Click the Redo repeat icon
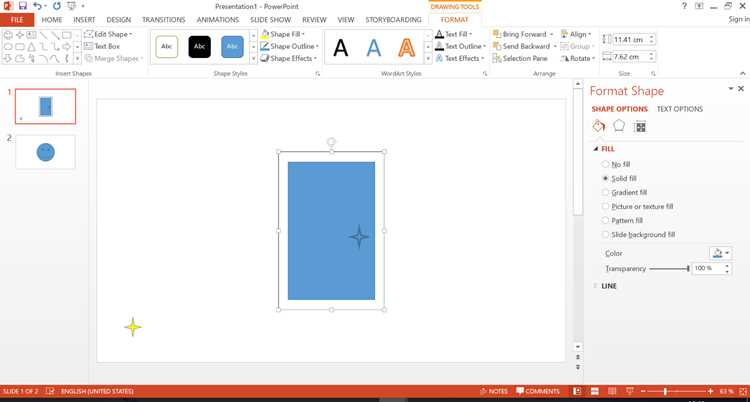Viewport: 750px width, 402px height. pos(56,6)
